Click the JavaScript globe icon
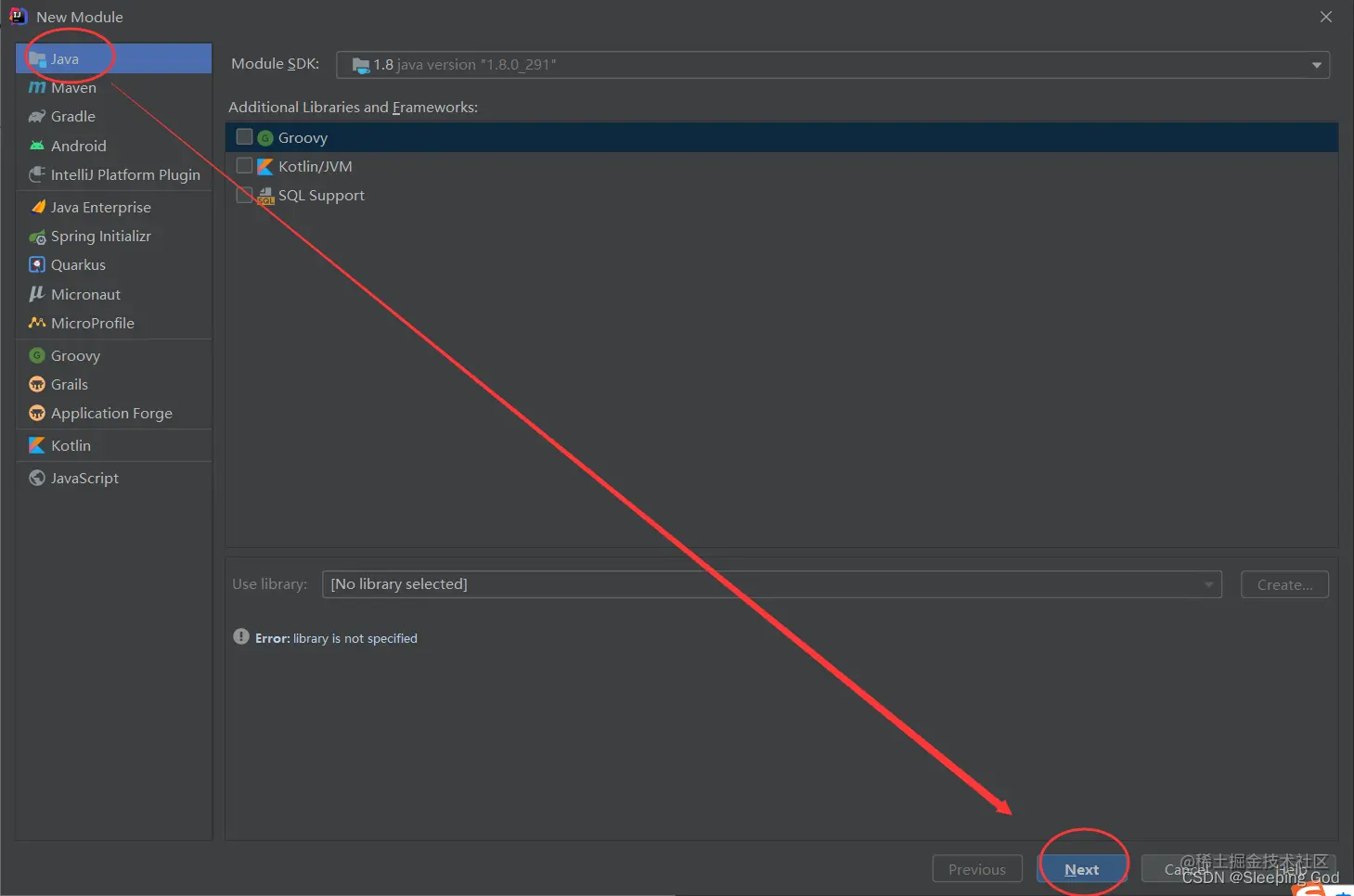This screenshot has height=896, width=1354. (37, 478)
